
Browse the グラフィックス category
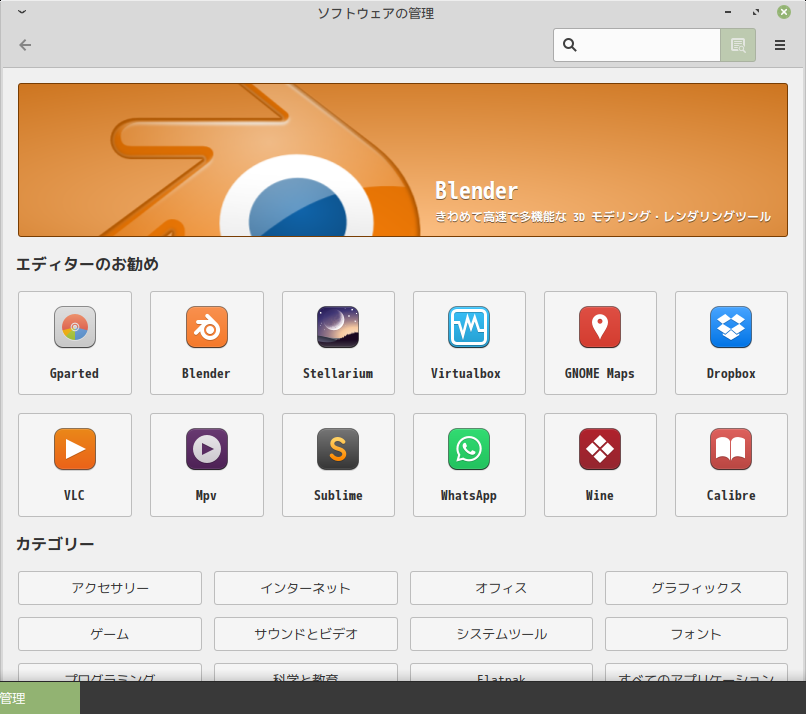(x=697, y=588)
